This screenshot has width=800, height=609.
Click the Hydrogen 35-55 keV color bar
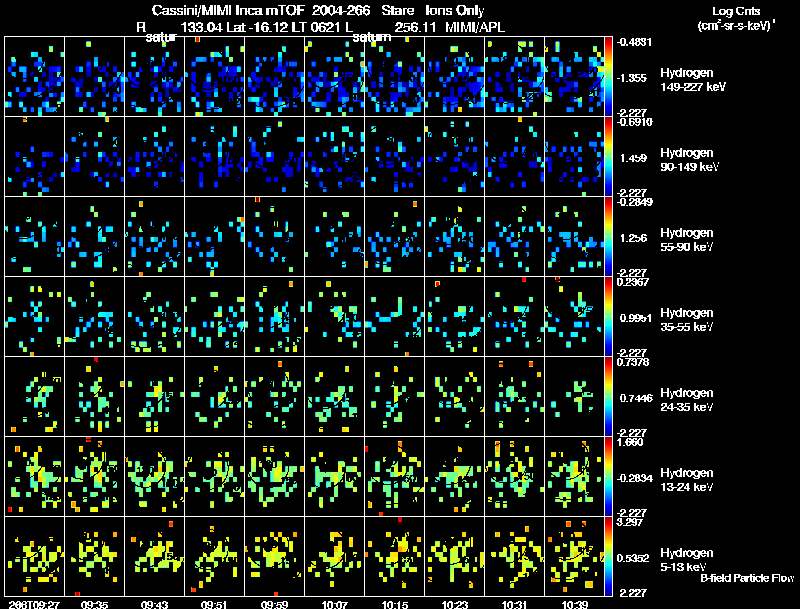click(x=608, y=317)
